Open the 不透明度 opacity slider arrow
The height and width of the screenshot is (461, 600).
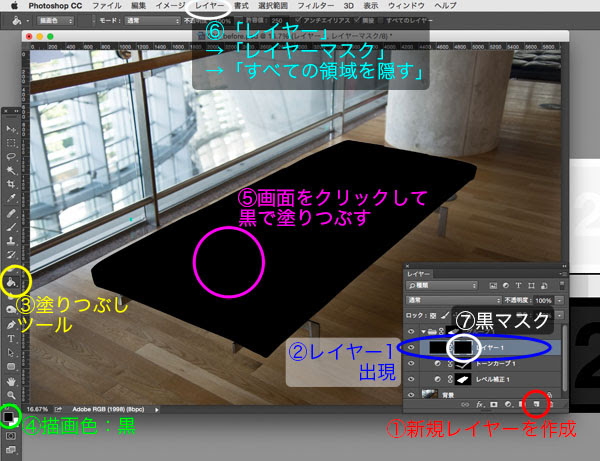[559, 300]
